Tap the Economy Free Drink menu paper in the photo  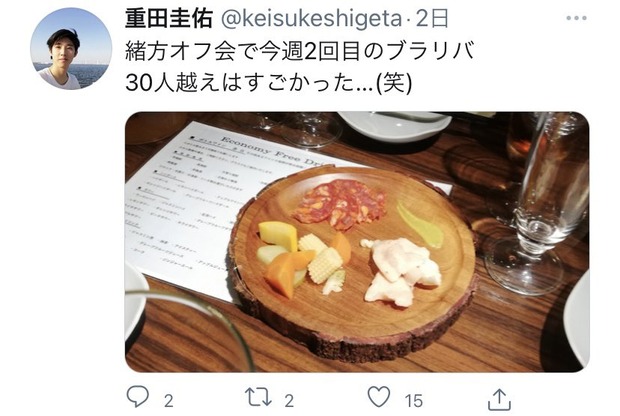pyautogui.click(x=221, y=206)
